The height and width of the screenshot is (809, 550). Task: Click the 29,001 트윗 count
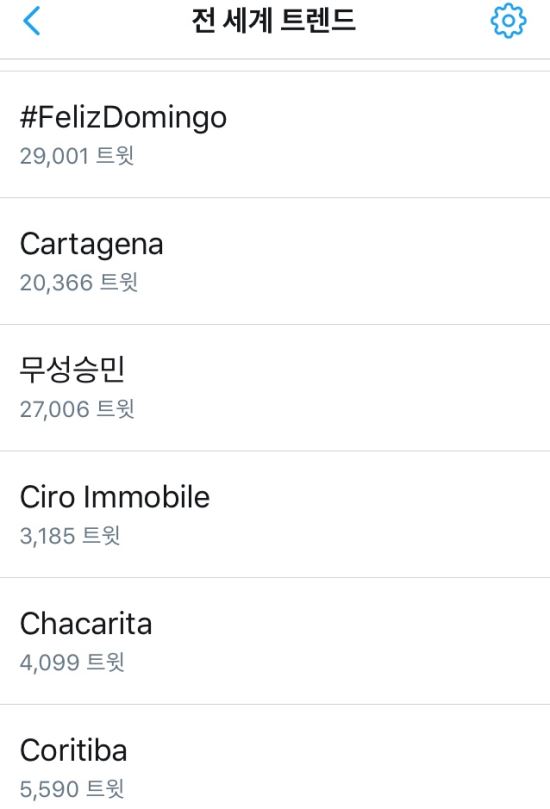point(77,156)
